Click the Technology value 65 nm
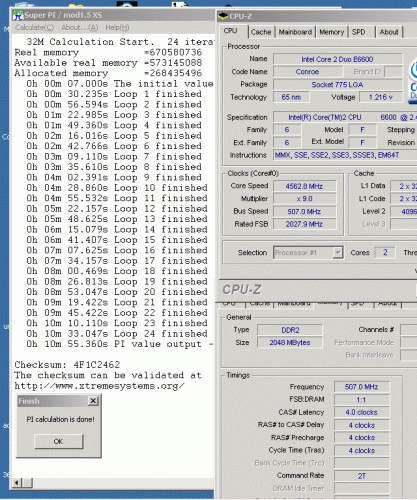417x500 pixels. [291, 97]
